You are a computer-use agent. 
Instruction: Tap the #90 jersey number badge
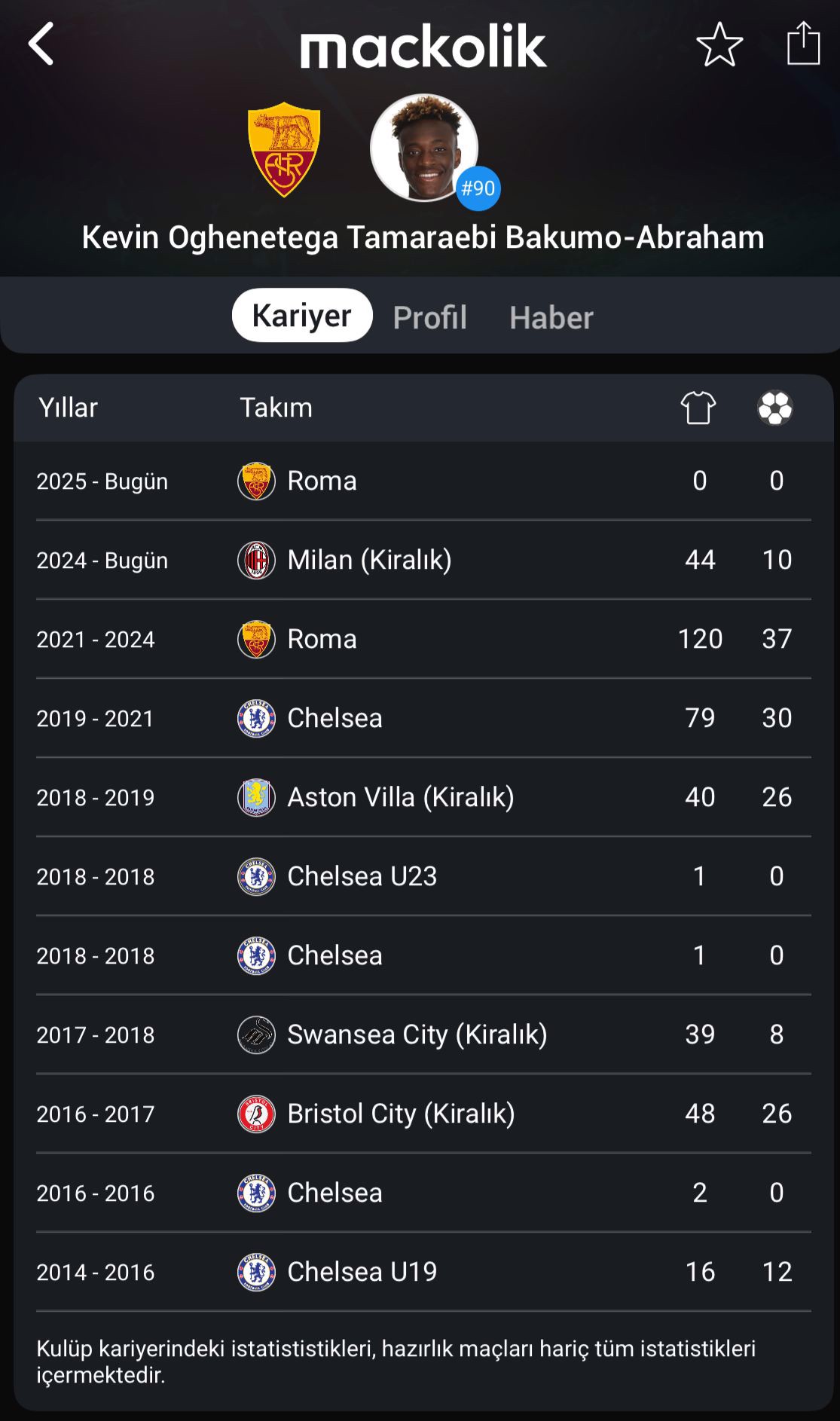pyautogui.click(x=478, y=188)
